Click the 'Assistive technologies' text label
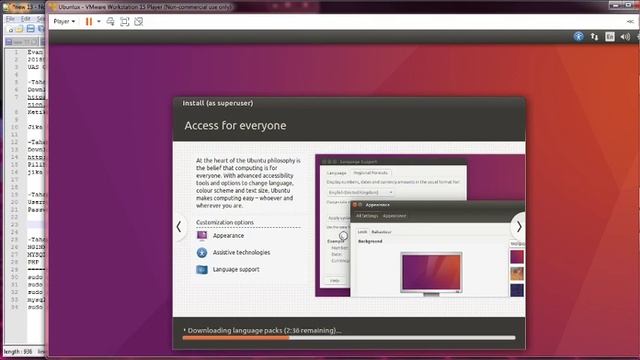Screen dimensions: 640x360 [241, 253]
